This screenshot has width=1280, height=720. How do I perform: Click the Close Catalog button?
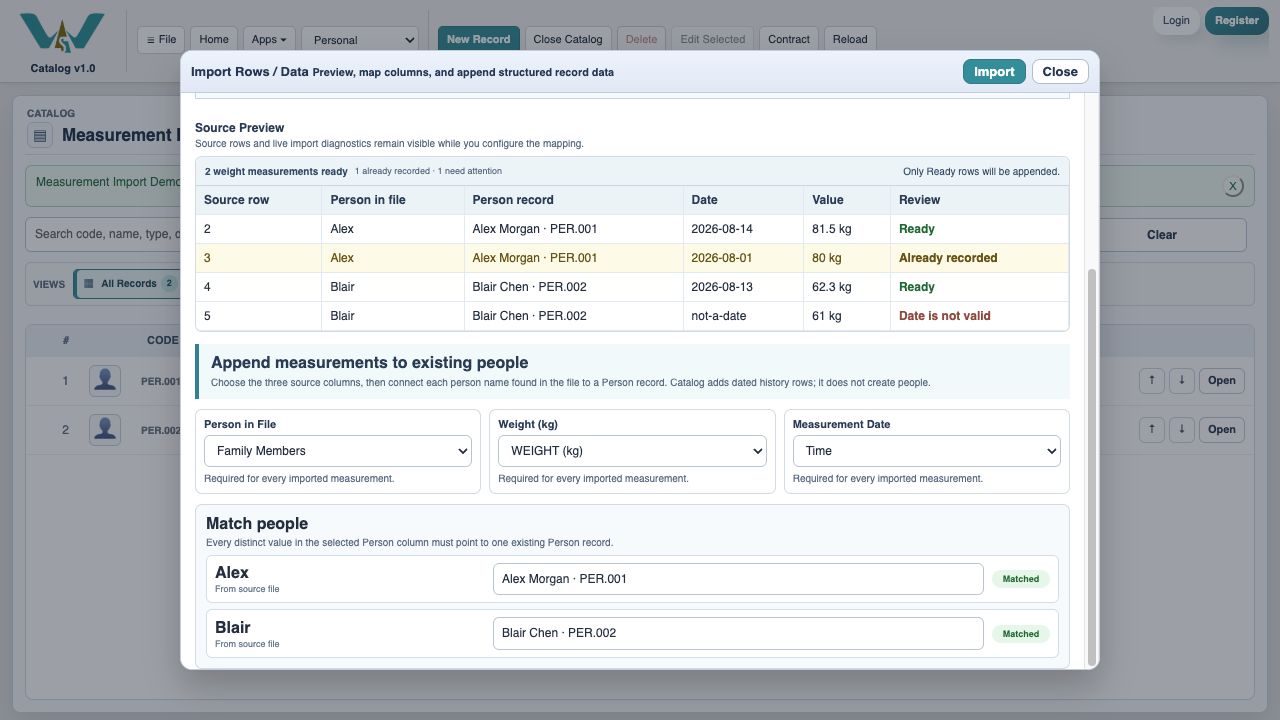tap(568, 39)
